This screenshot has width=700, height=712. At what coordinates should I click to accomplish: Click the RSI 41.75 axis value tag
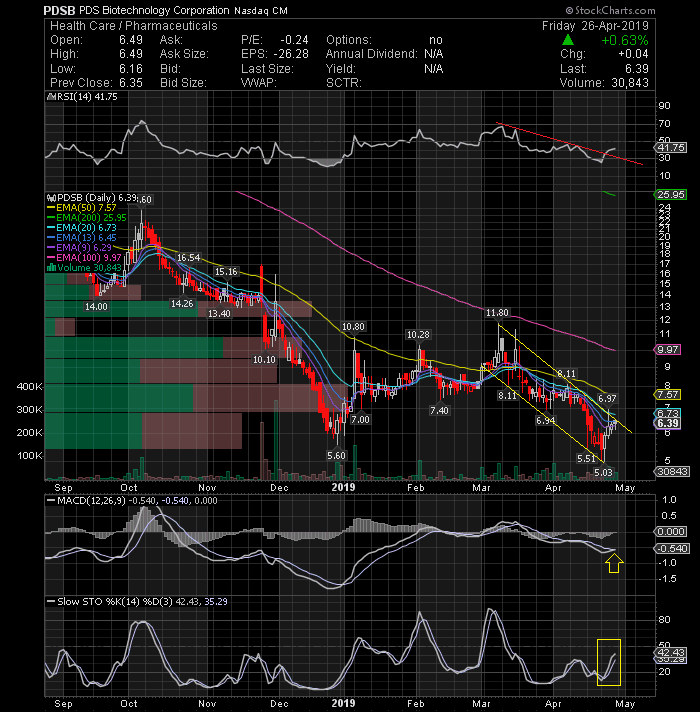[671, 148]
